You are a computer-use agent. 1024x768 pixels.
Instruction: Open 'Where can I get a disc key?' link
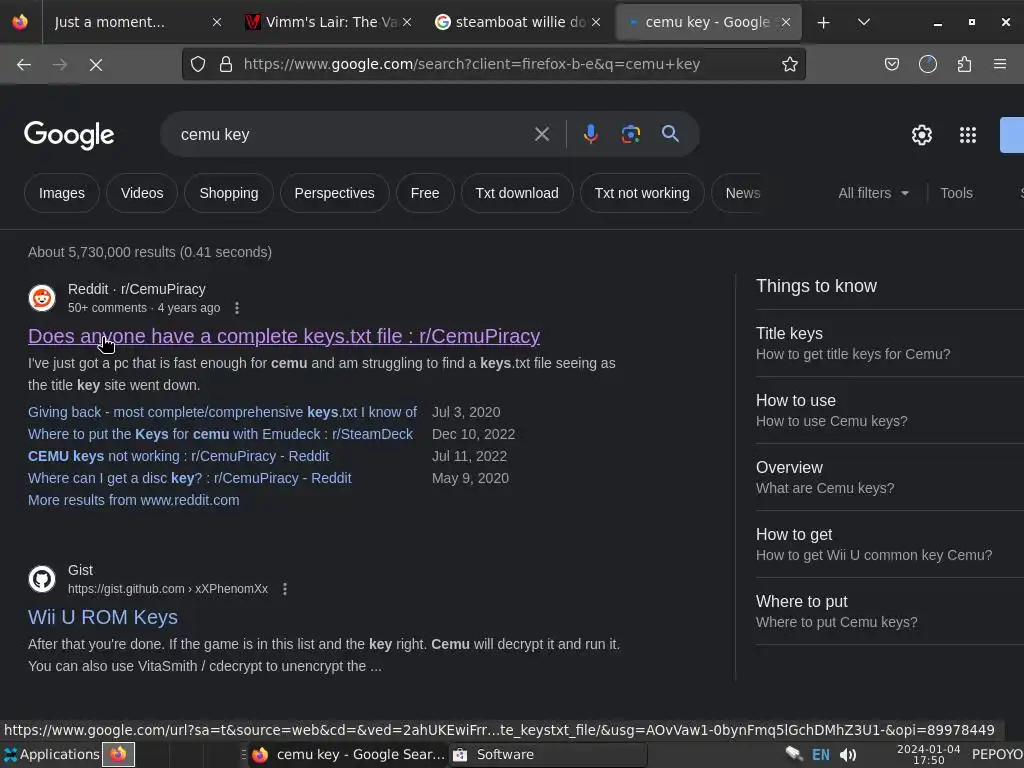[189, 479]
